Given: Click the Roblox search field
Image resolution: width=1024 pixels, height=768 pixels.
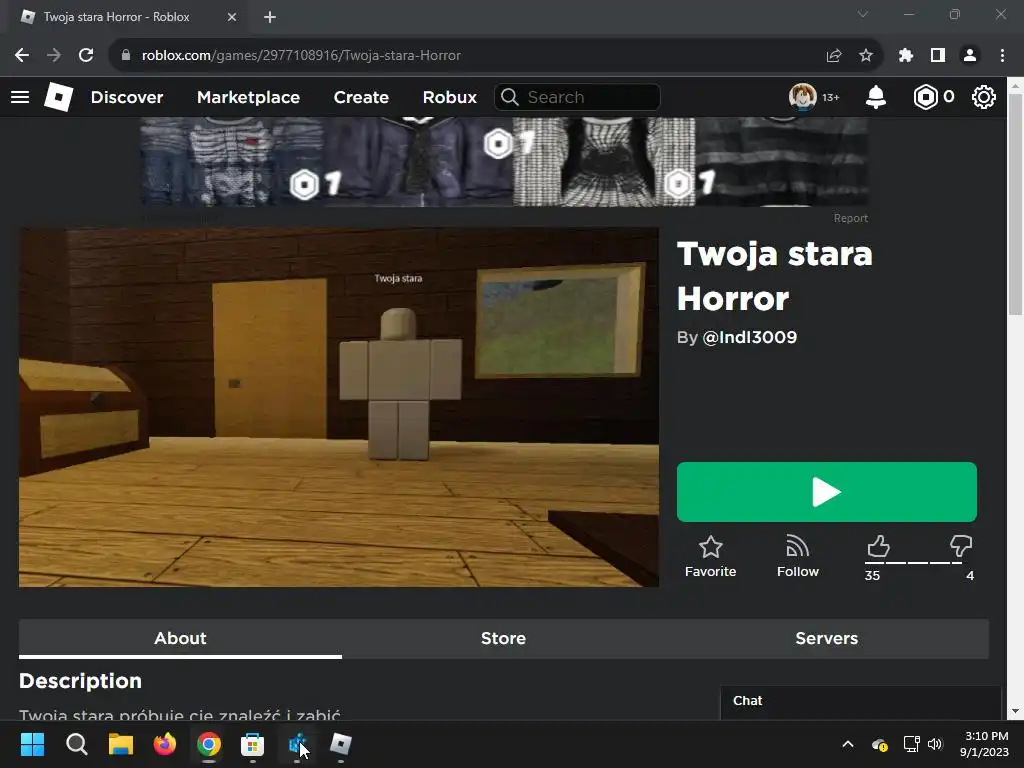Looking at the screenshot, I should point(577,97).
